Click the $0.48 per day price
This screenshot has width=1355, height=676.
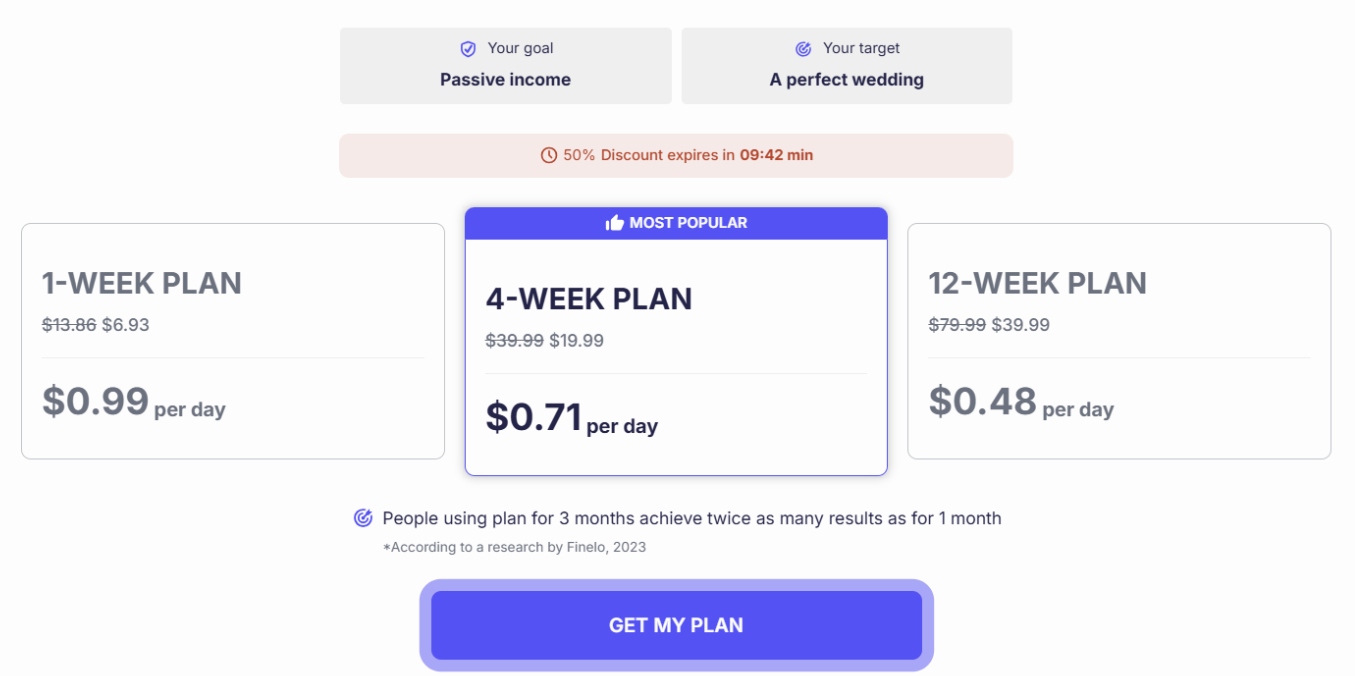1021,402
